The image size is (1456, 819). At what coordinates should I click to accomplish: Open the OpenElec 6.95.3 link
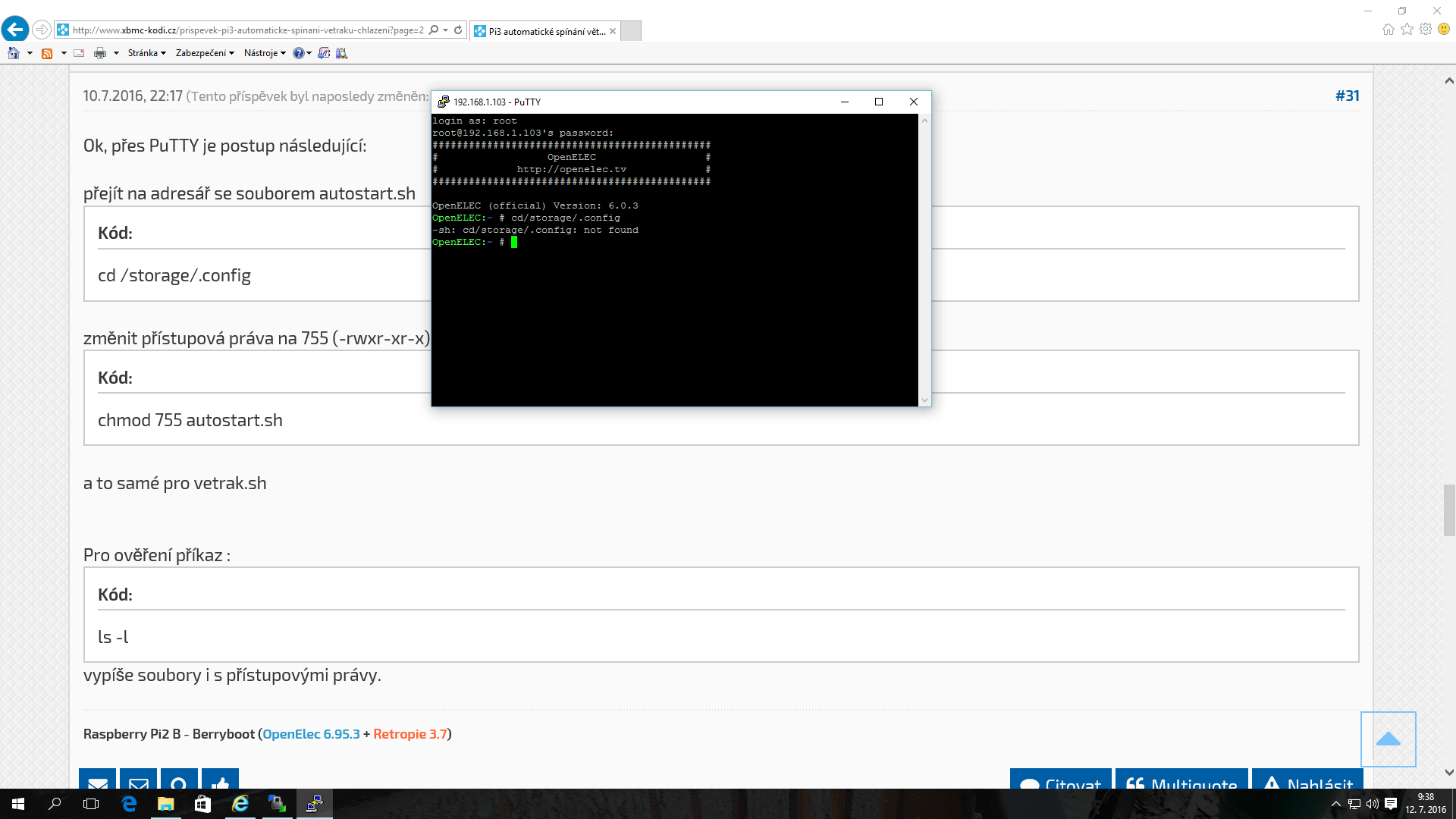(311, 734)
